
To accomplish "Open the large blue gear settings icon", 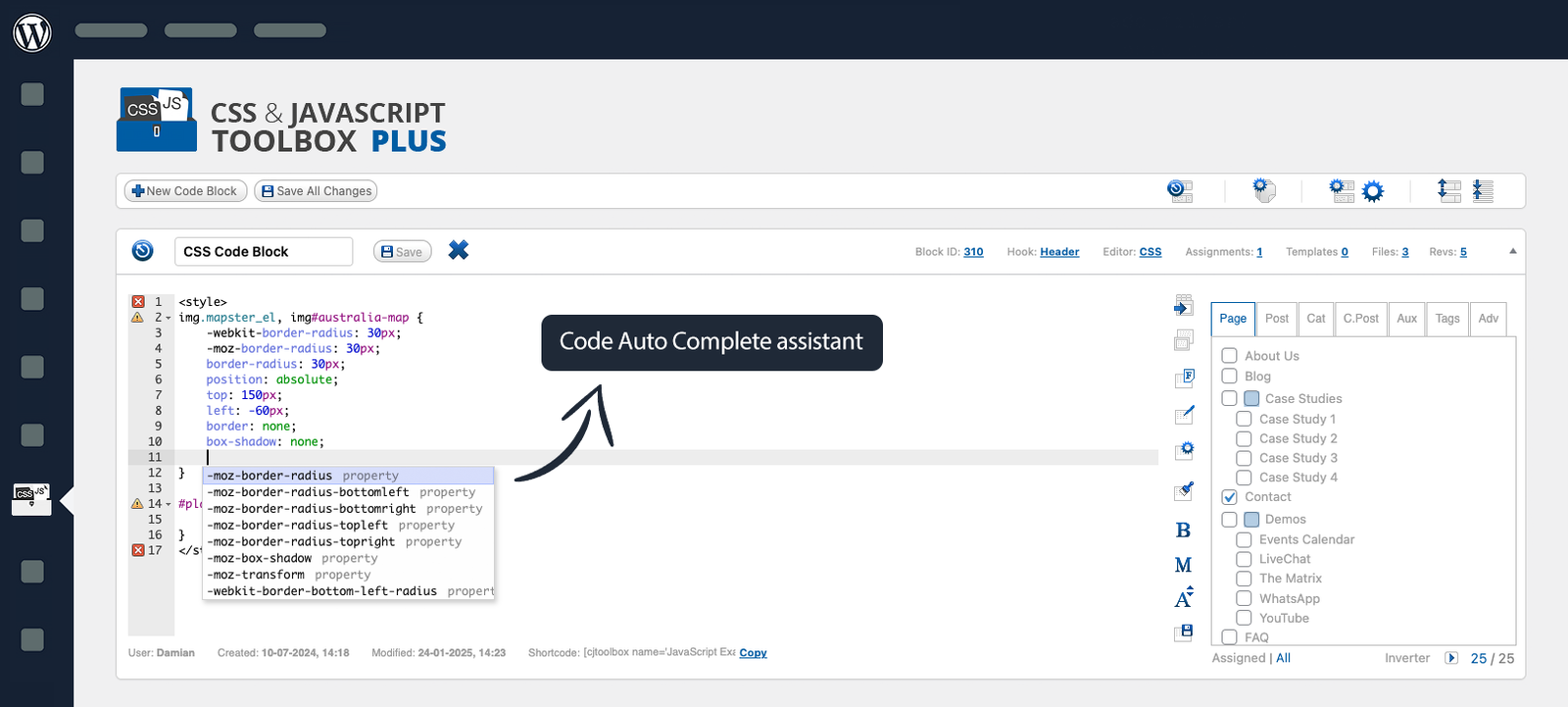I will tap(1373, 192).
